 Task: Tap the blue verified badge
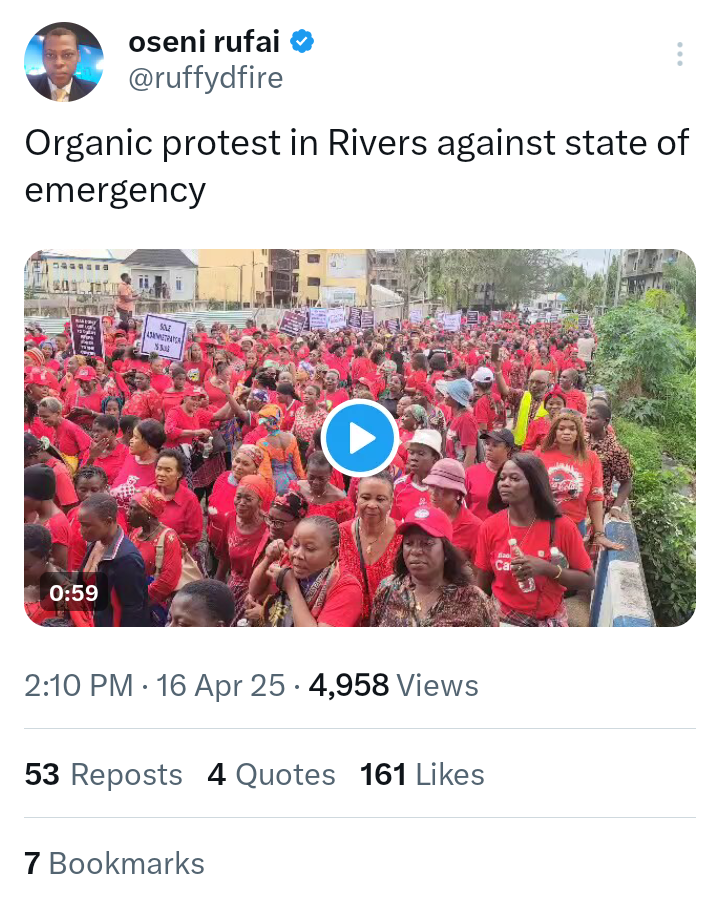coord(302,42)
